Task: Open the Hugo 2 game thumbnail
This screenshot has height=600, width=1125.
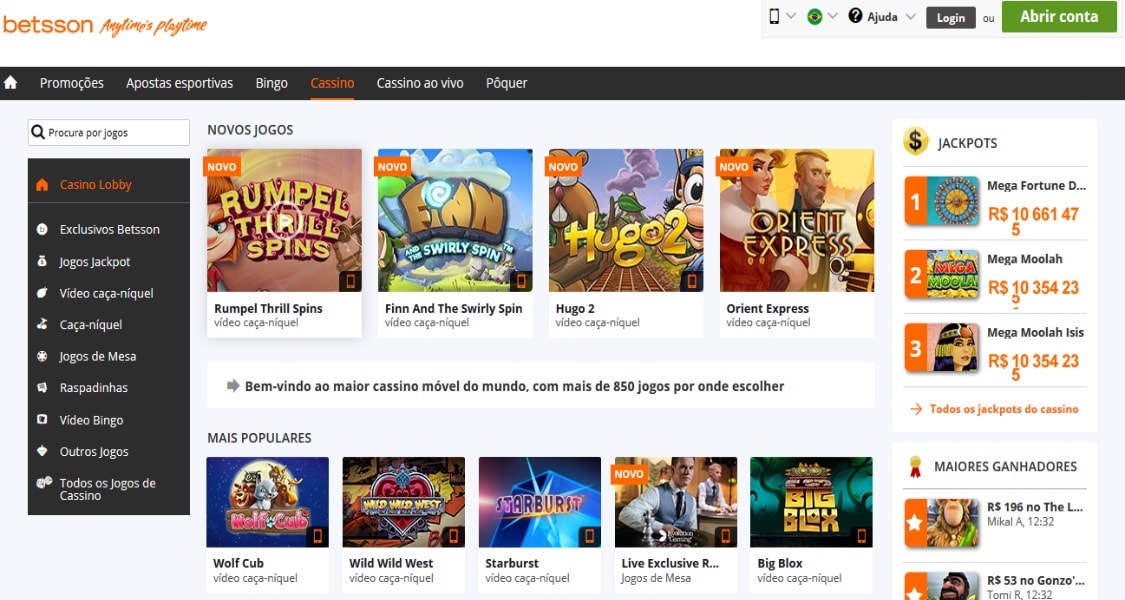Action: pyautogui.click(x=626, y=220)
